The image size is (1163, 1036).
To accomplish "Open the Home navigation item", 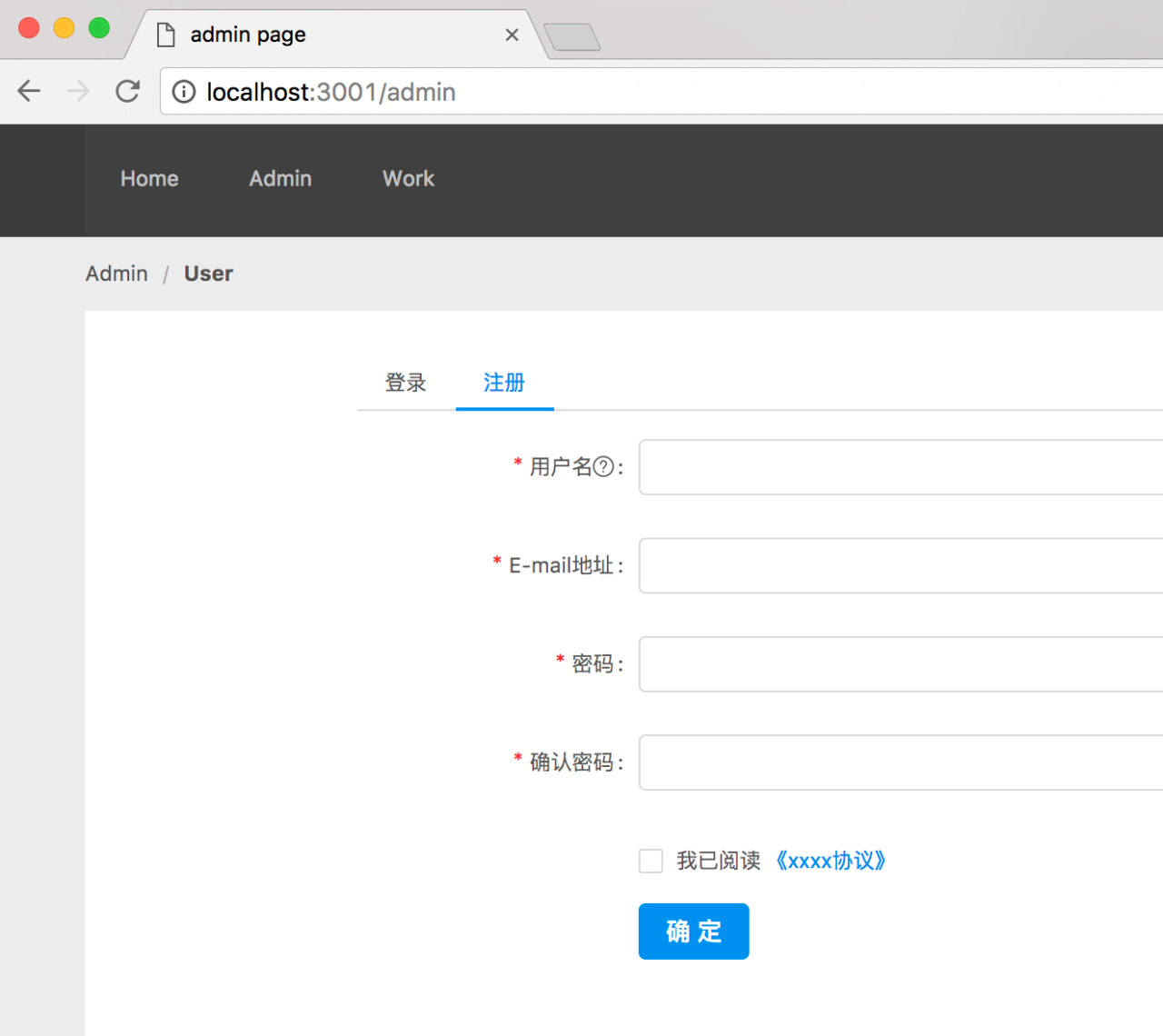I will [x=149, y=179].
